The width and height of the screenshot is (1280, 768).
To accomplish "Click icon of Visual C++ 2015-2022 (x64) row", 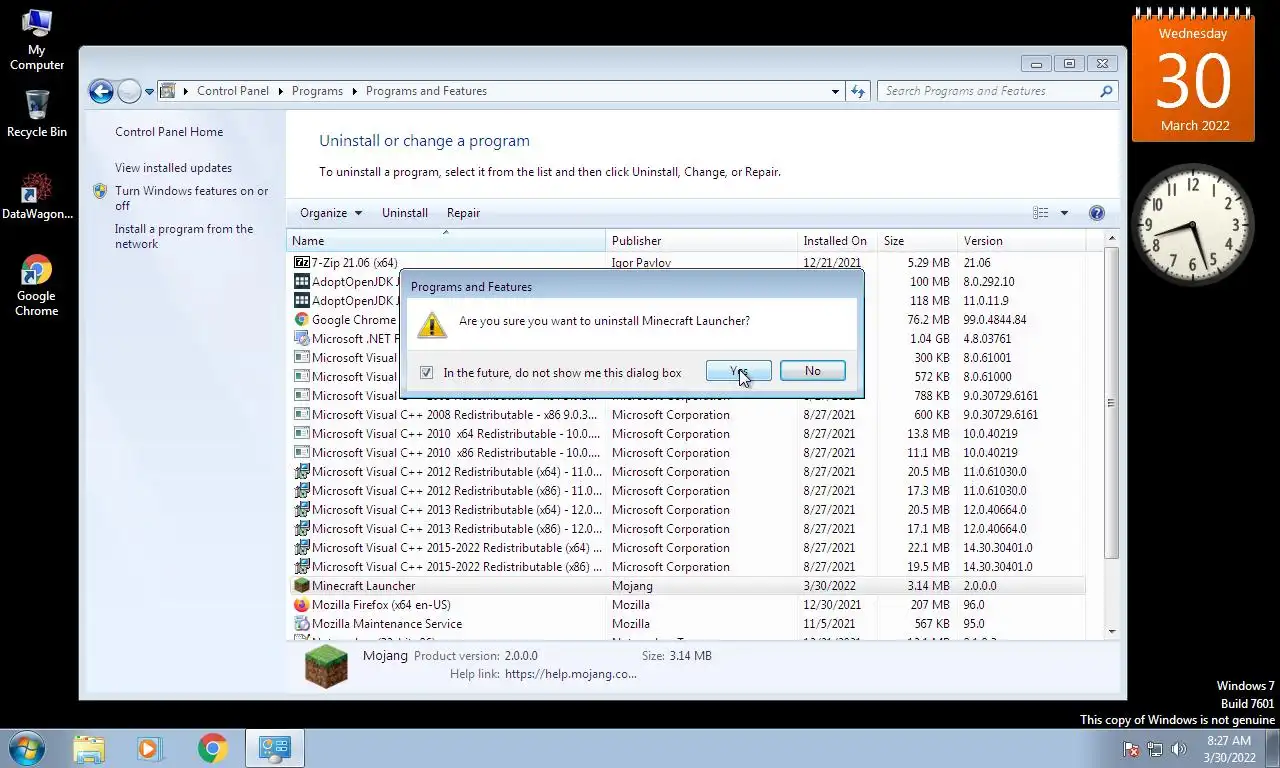I will click(302, 548).
